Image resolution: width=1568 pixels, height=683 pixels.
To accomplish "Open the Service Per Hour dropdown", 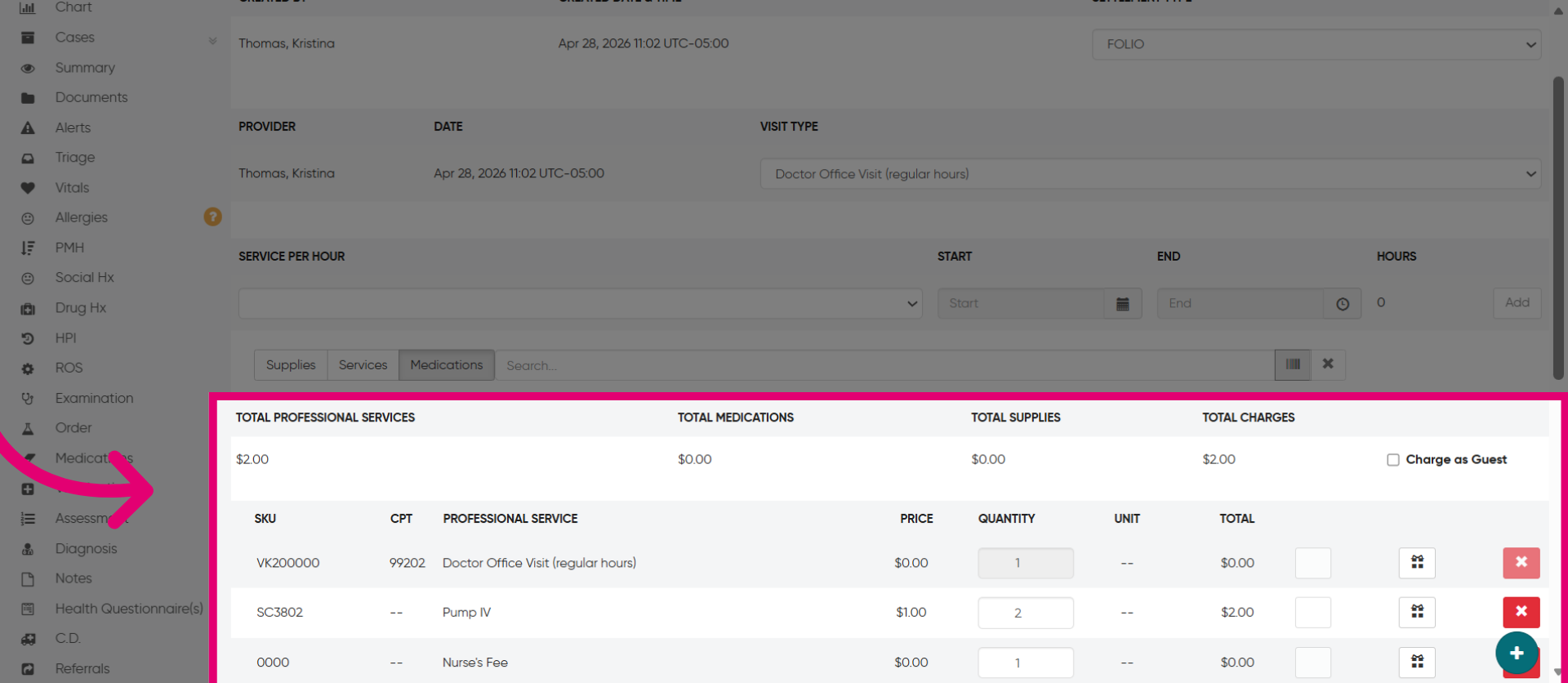I will (581, 304).
